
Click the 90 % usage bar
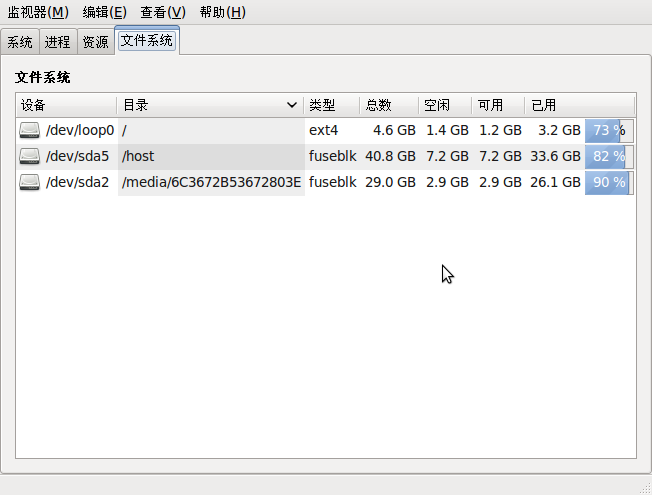tap(609, 183)
